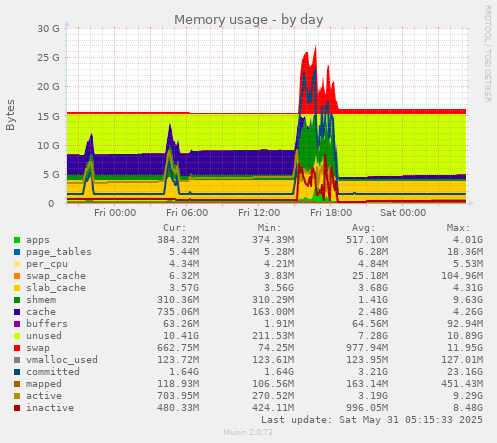Click the 'Fri 12:00' x-axis label
This screenshot has height=443, width=497.
(x=259, y=213)
